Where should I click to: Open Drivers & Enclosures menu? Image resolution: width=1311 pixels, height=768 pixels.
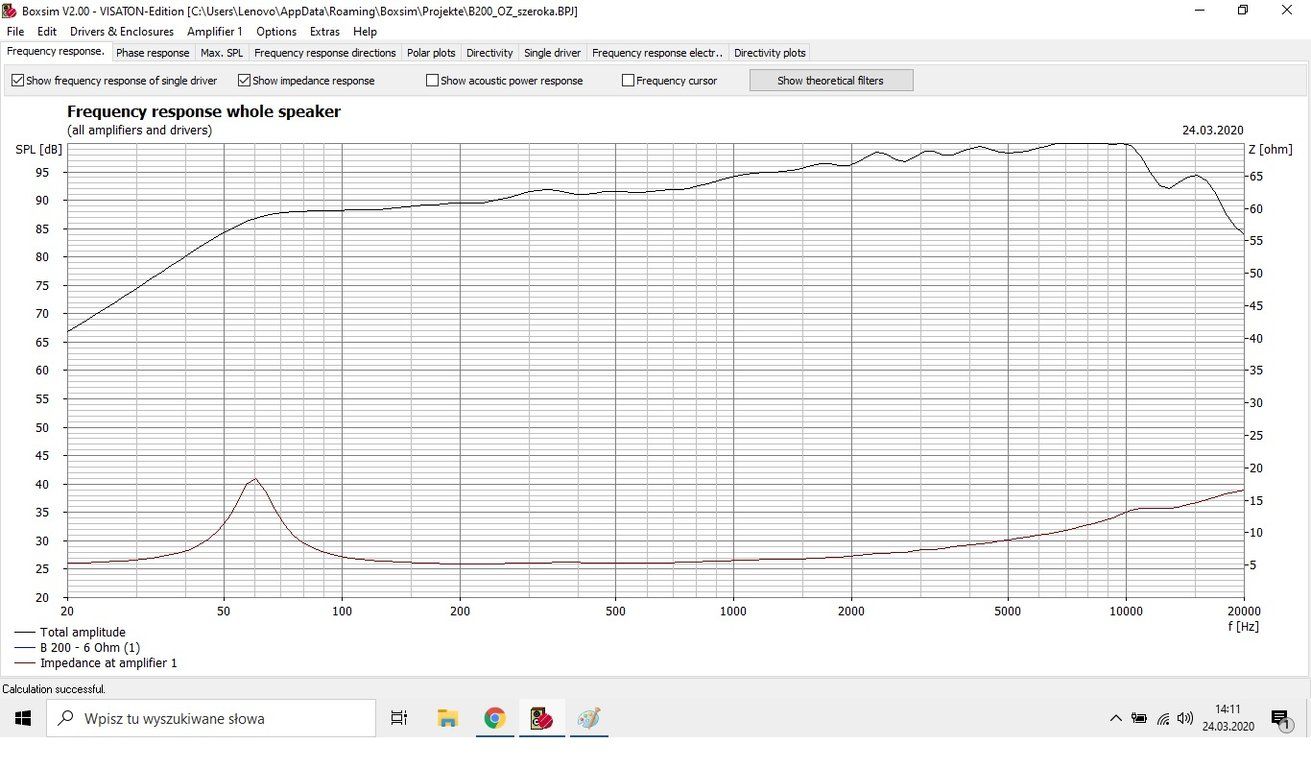[122, 32]
